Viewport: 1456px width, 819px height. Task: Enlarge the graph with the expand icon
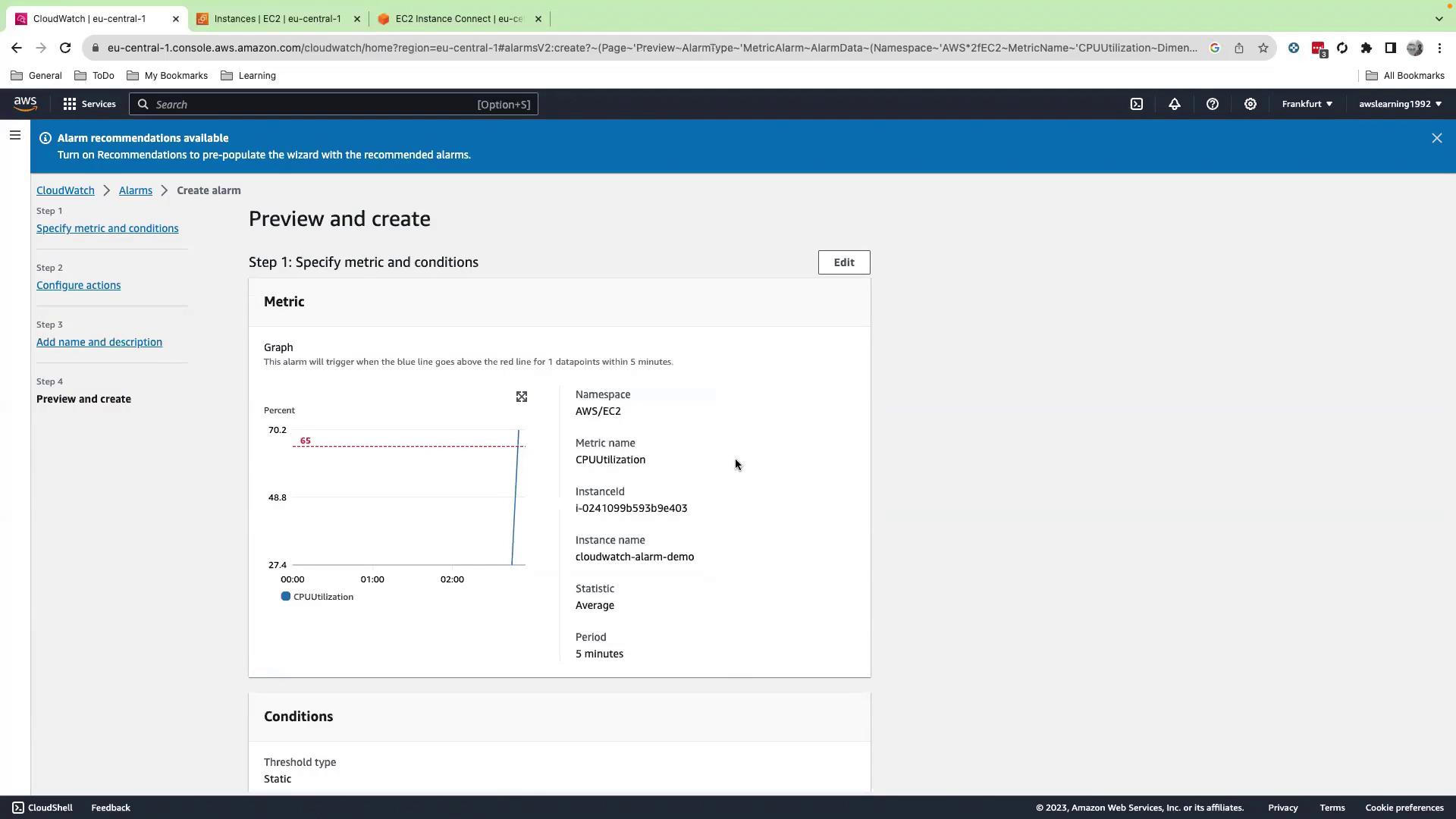pos(522,397)
